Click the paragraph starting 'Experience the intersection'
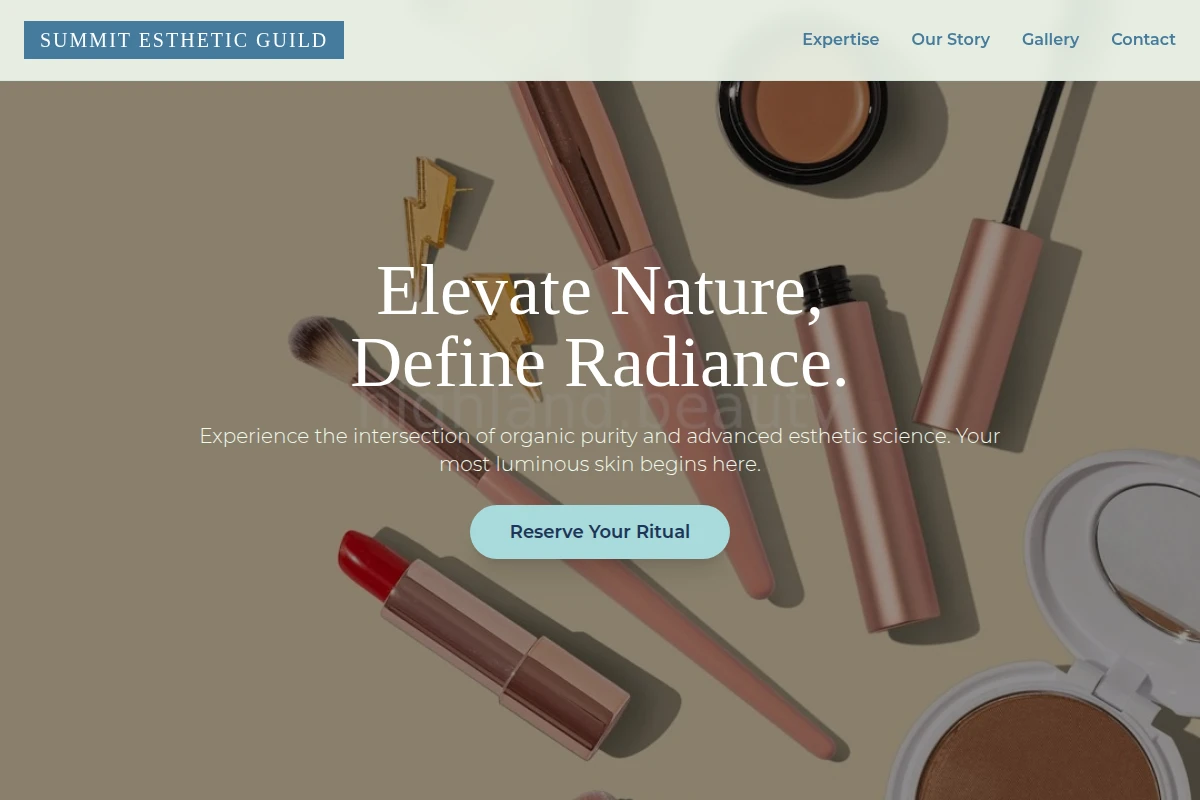This screenshot has height=800, width=1200. coord(600,450)
